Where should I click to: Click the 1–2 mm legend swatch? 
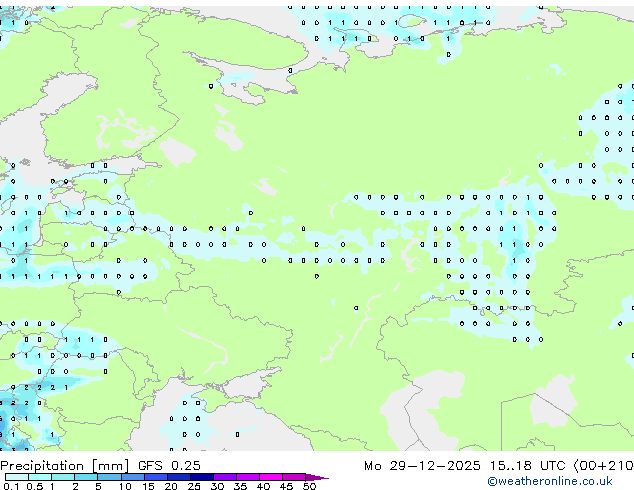click(x=63, y=477)
